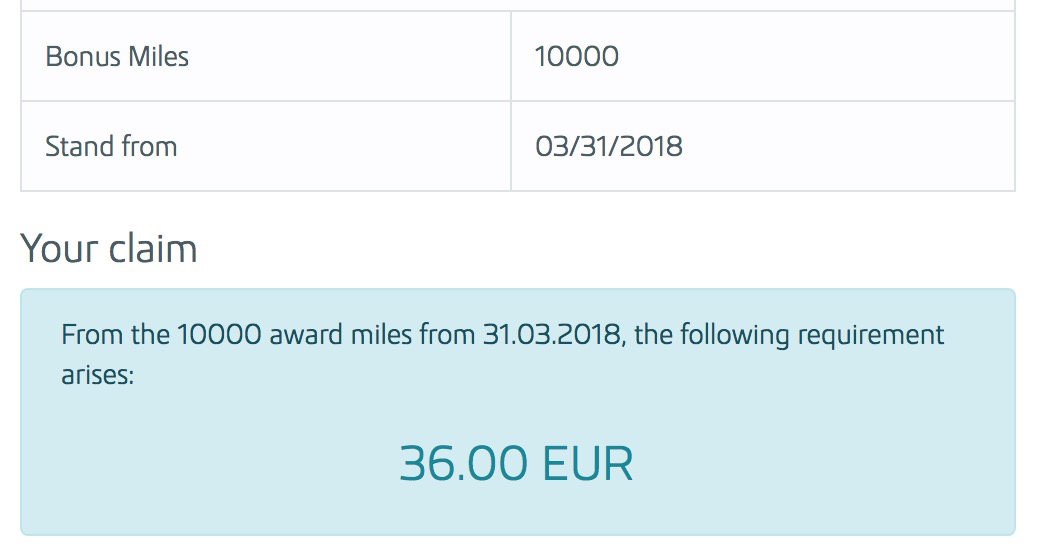
Task: Click the Bonus Miles label cell
Action: point(265,56)
